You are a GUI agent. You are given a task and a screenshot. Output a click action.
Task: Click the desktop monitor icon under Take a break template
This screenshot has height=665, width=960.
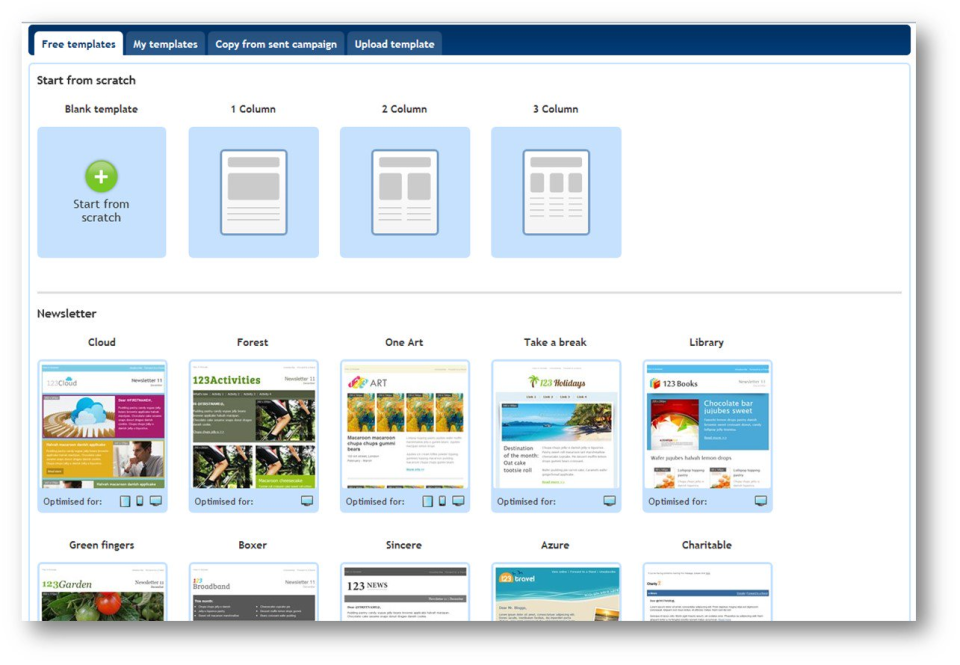[610, 501]
